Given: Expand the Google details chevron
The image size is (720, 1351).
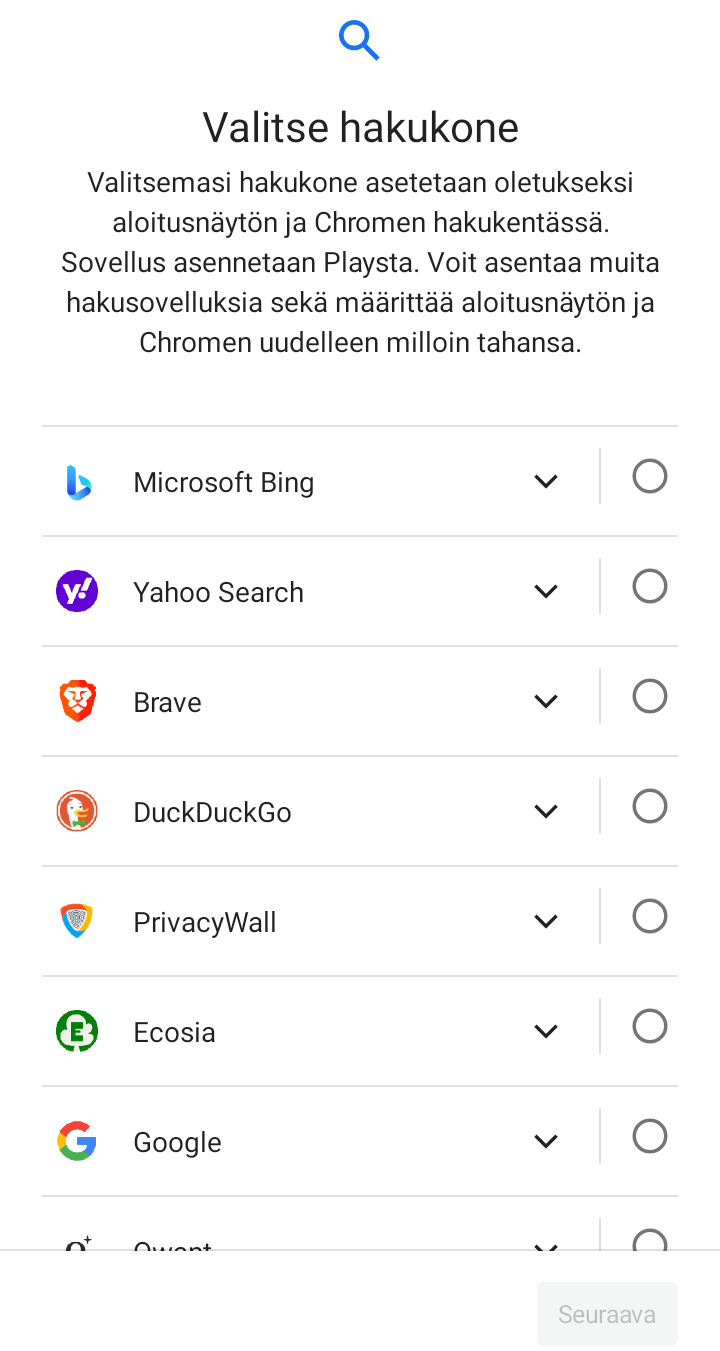Looking at the screenshot, I should click(x=546, y=1141).
